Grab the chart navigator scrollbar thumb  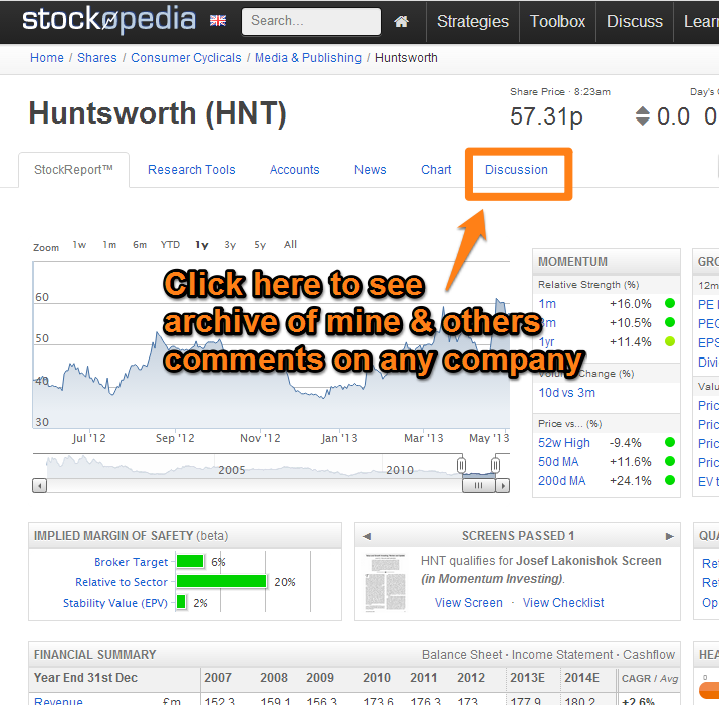coord(479,485)
